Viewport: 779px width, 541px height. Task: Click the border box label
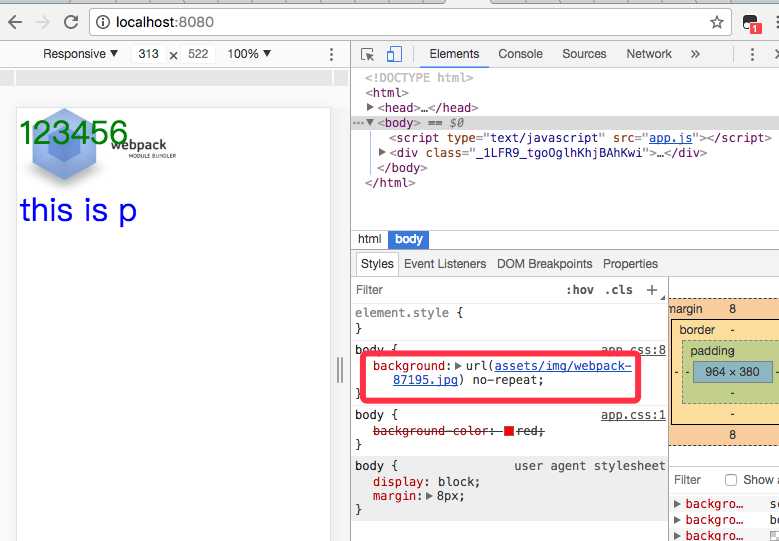[x=697, y=330]
